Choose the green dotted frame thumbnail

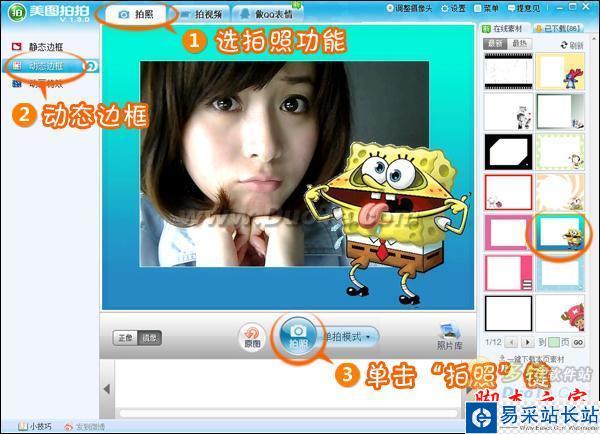point(560,152)
